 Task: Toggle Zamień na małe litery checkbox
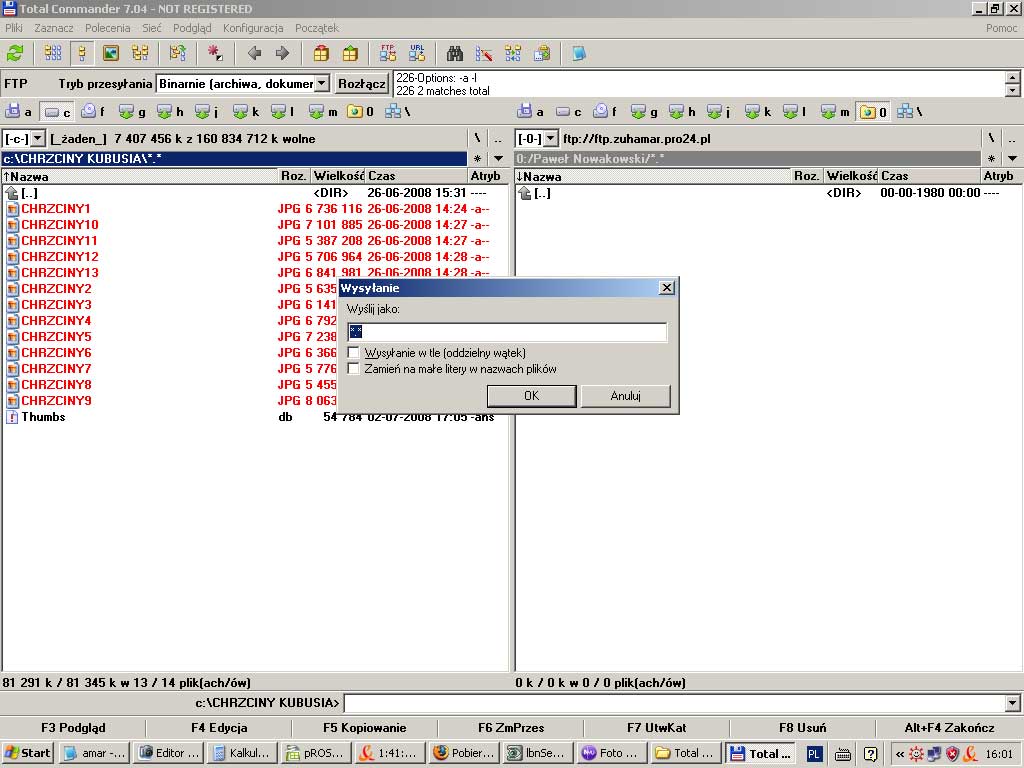coord(354,369)
